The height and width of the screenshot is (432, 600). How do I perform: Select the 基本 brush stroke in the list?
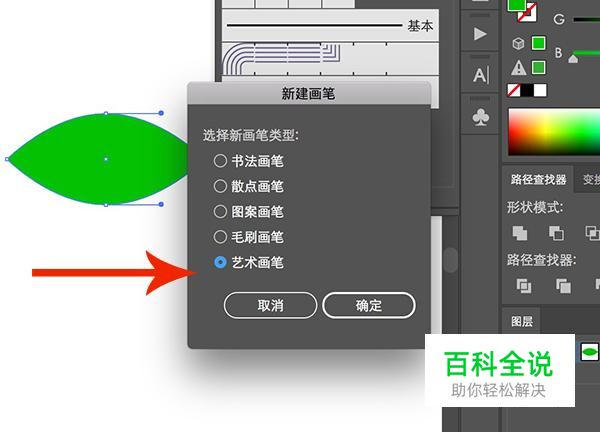[x=330, y=26]
